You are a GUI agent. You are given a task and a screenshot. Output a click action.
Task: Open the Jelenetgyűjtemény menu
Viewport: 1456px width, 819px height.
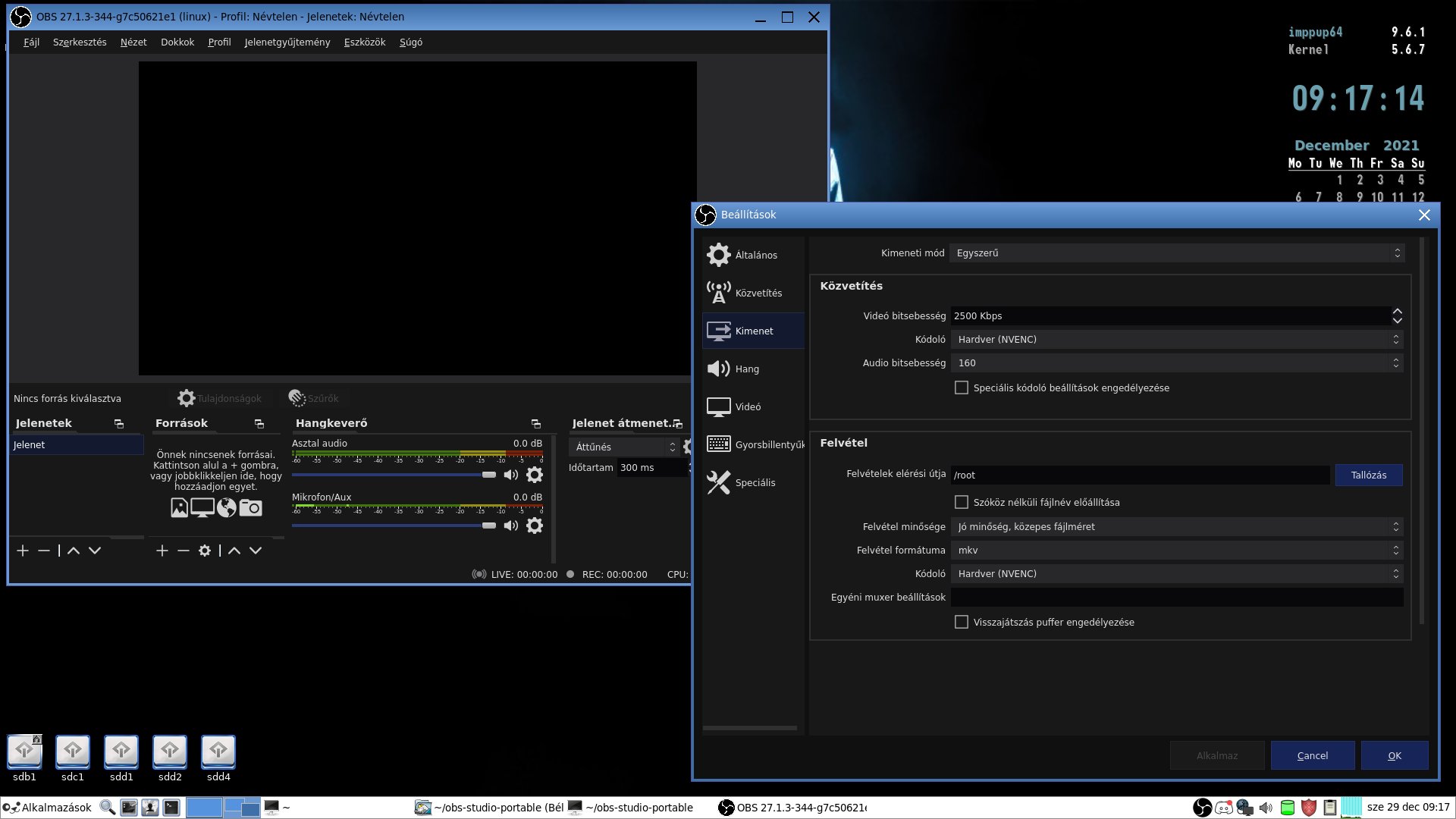[287, 42]
